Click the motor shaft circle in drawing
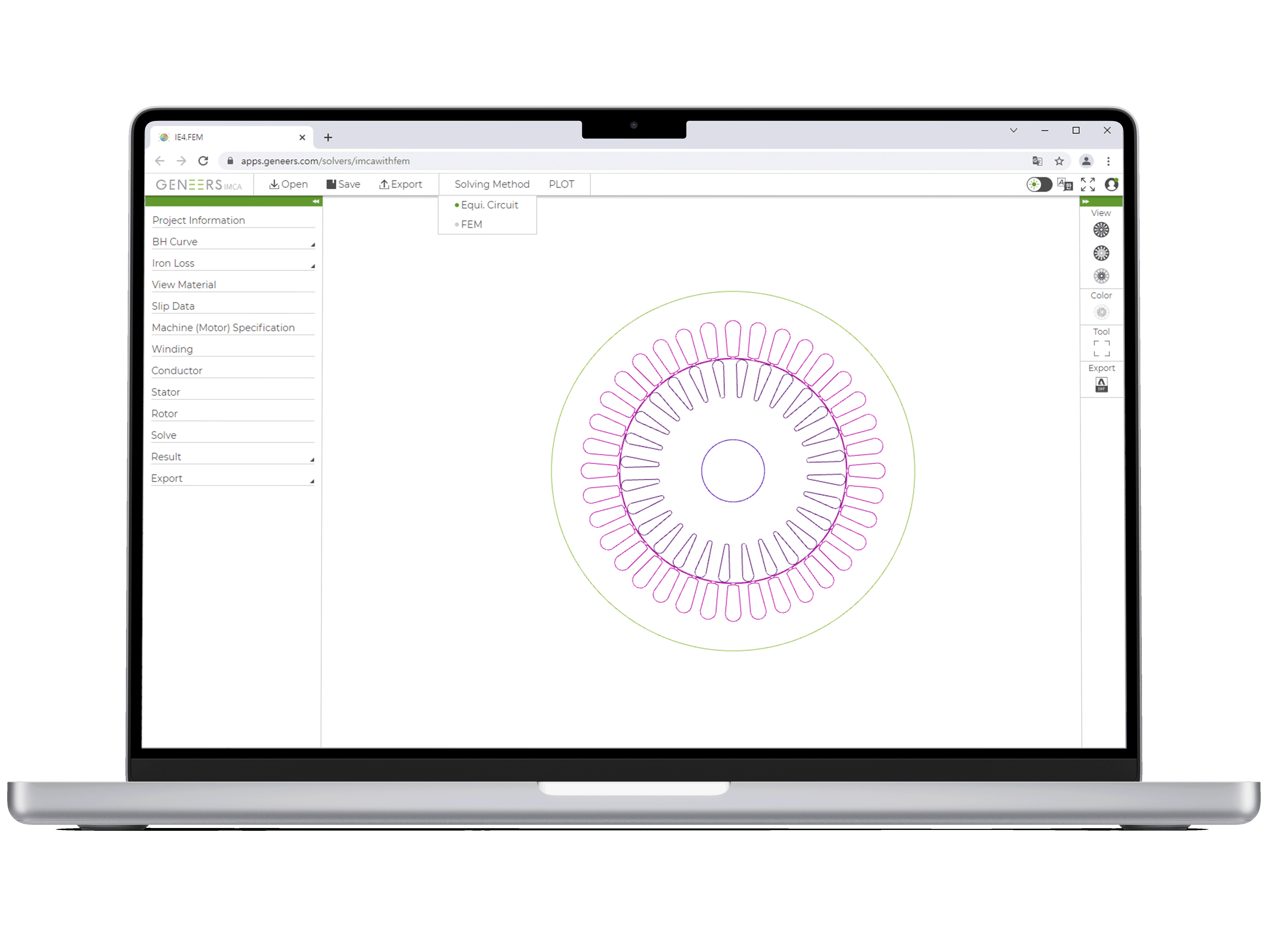 [733, 470]
